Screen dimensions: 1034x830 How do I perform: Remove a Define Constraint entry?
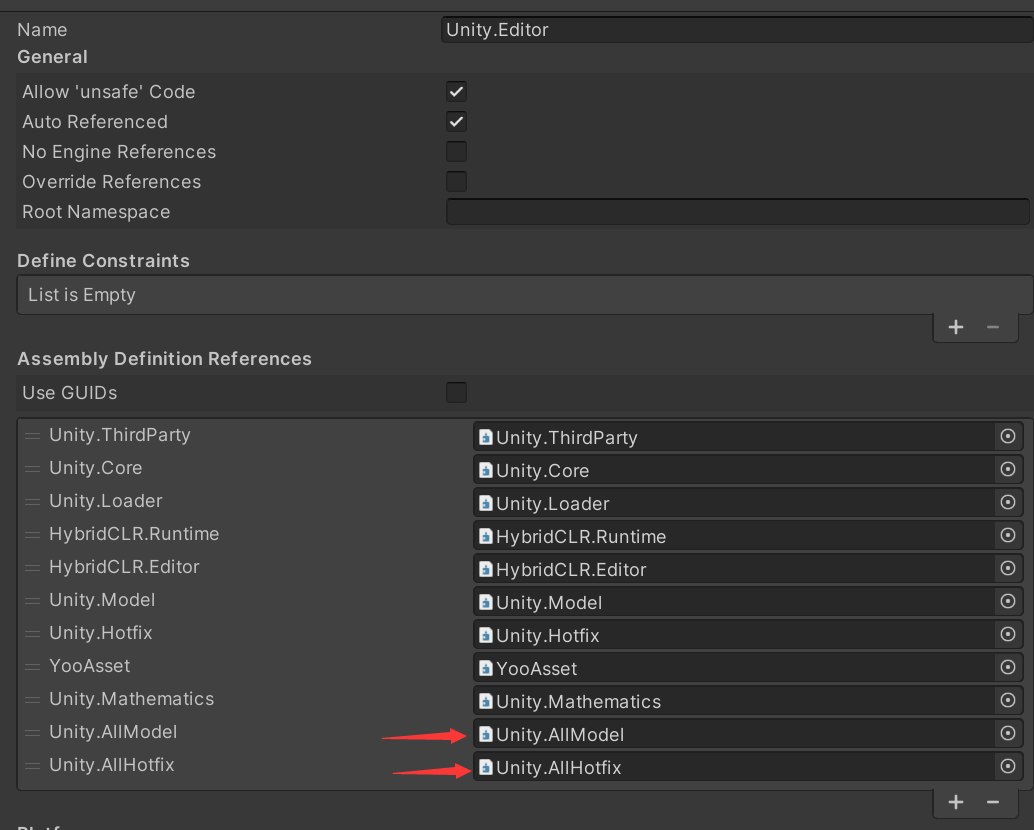click(993, 327)
